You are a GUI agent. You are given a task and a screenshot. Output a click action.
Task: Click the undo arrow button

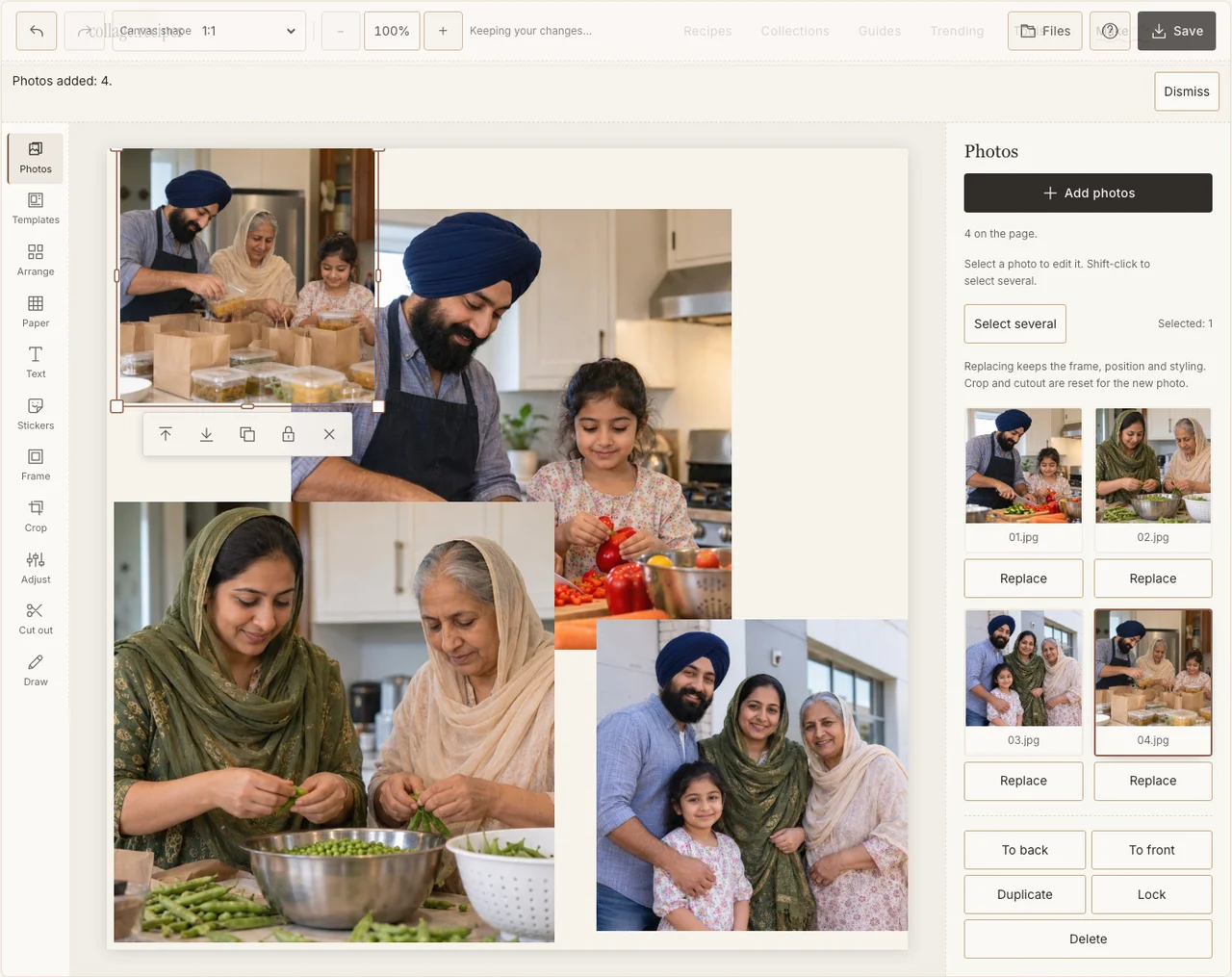coord(37,31)
